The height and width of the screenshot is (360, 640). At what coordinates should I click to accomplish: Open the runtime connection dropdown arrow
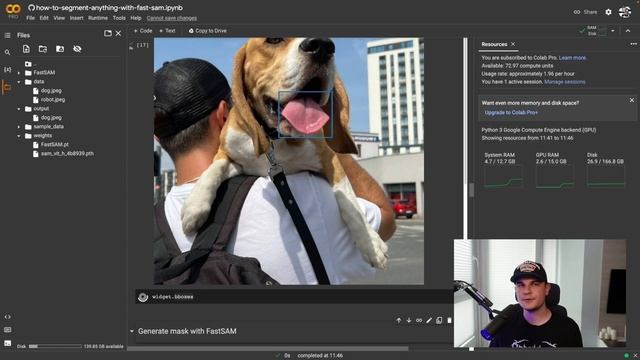tap(613, 31)
